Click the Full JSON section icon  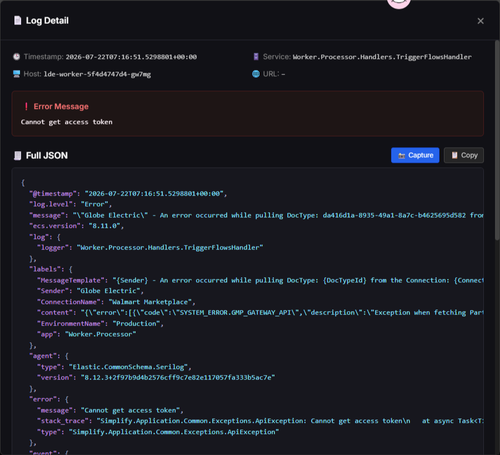17,156
